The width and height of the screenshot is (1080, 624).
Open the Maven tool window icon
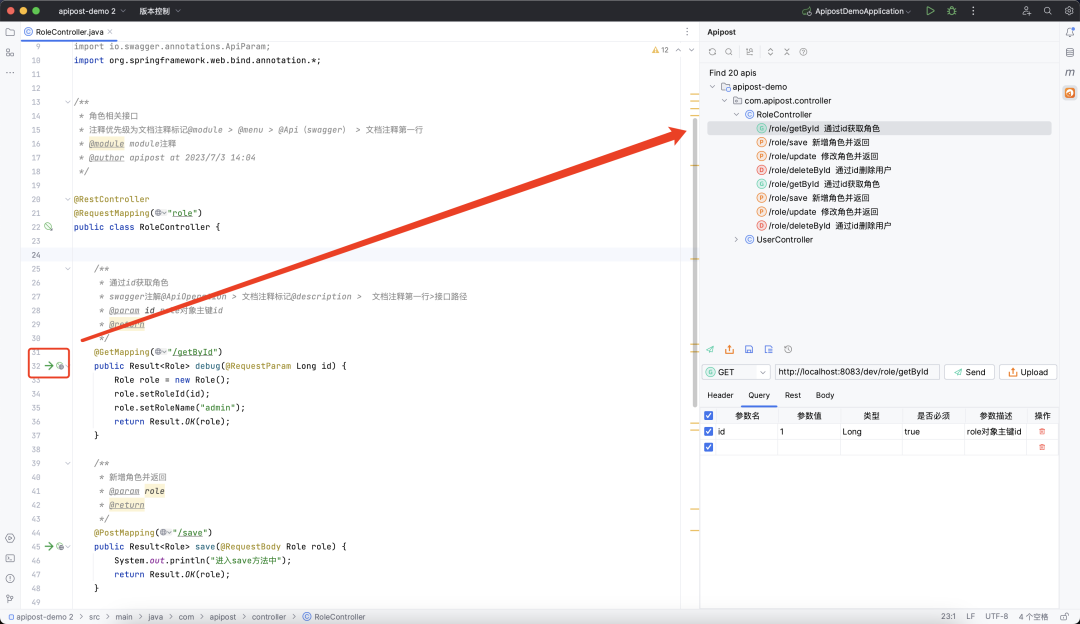[1070, 72]
